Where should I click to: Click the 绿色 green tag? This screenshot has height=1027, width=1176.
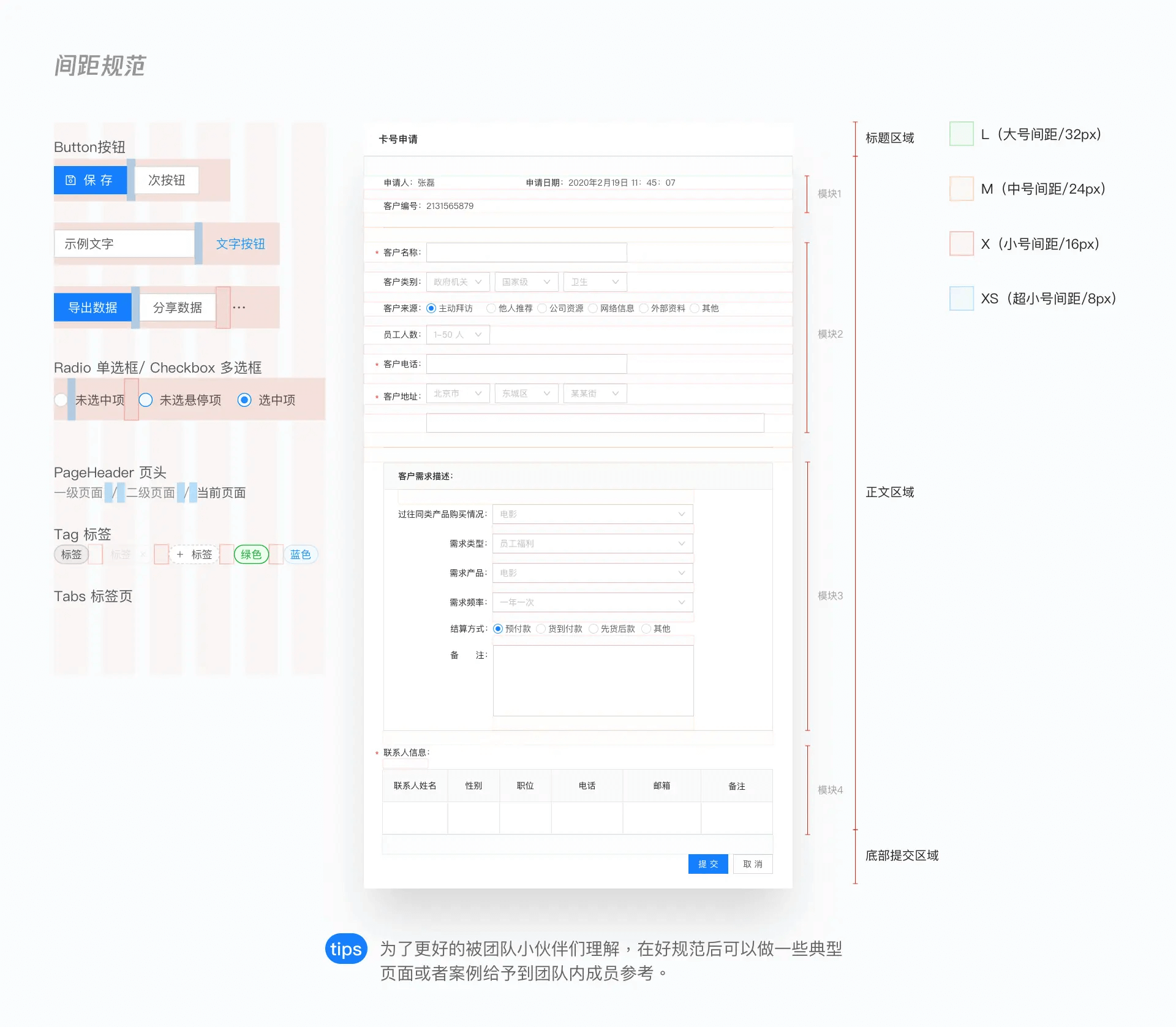[x=251, y=555]
